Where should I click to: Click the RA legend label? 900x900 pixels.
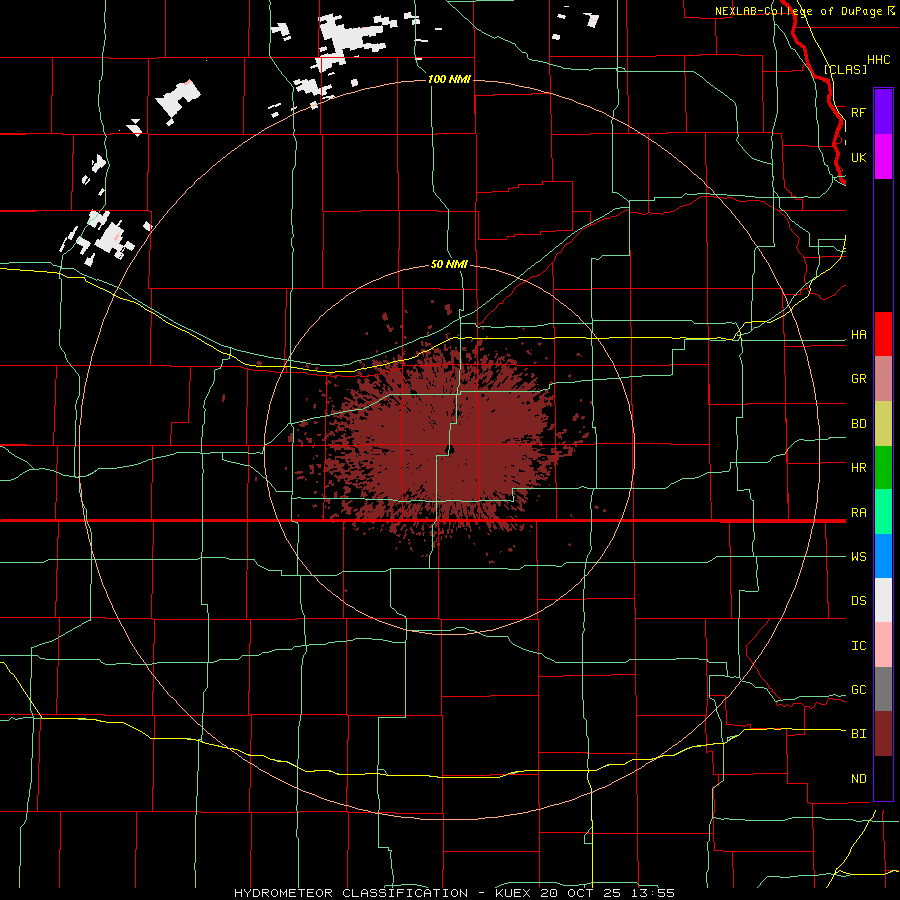point(858,513)
